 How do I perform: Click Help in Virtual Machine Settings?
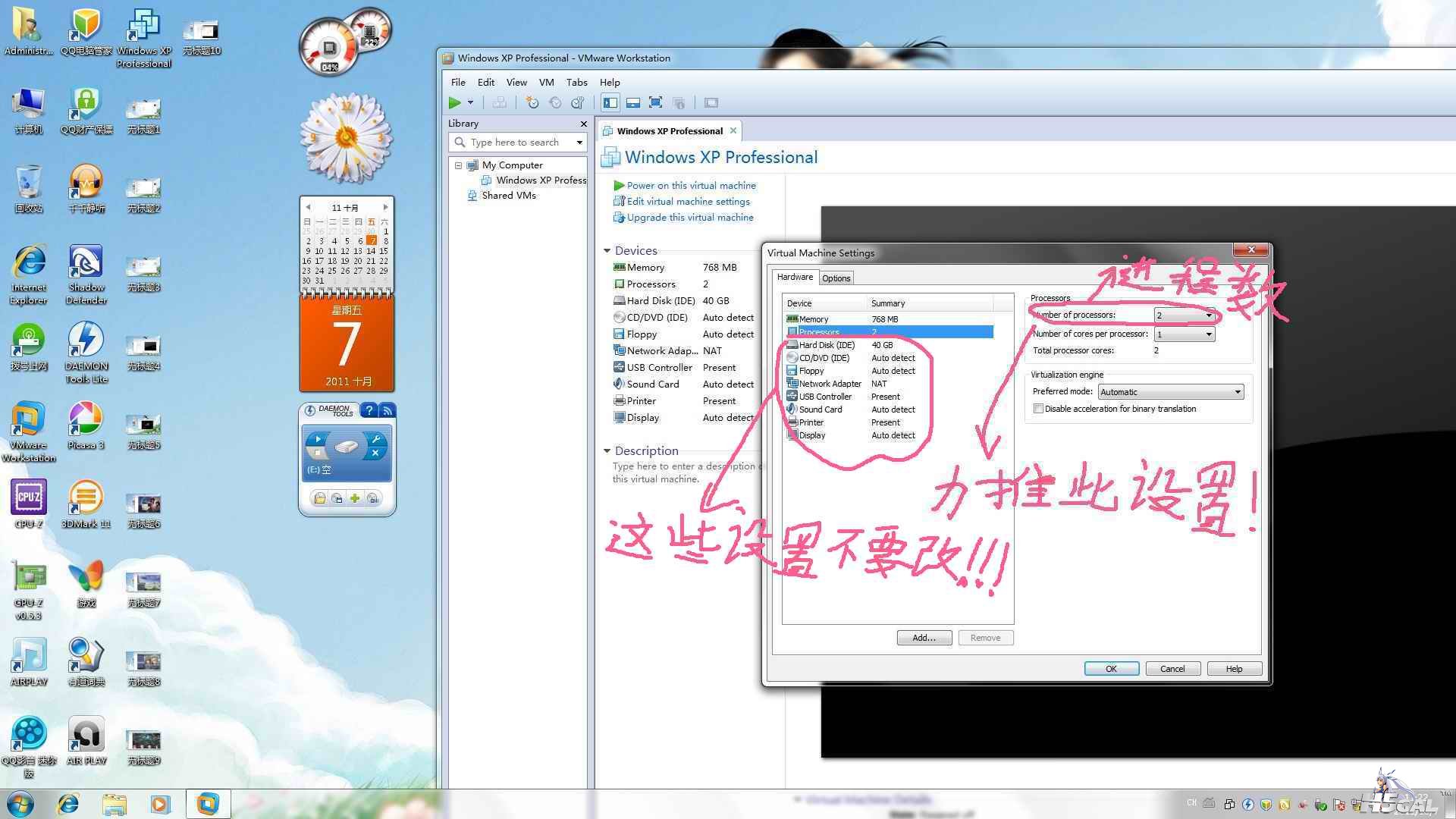click(x=1234, y=669)
